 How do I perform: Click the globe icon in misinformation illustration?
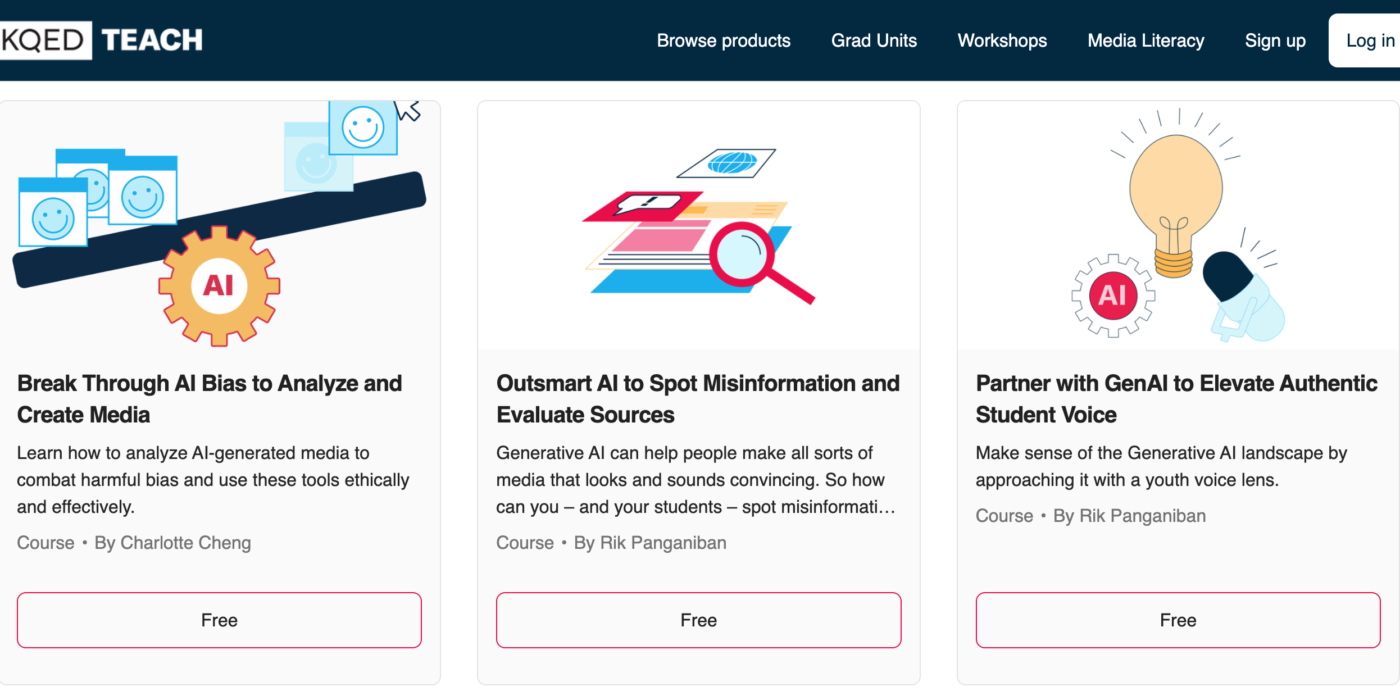(726, 162)
